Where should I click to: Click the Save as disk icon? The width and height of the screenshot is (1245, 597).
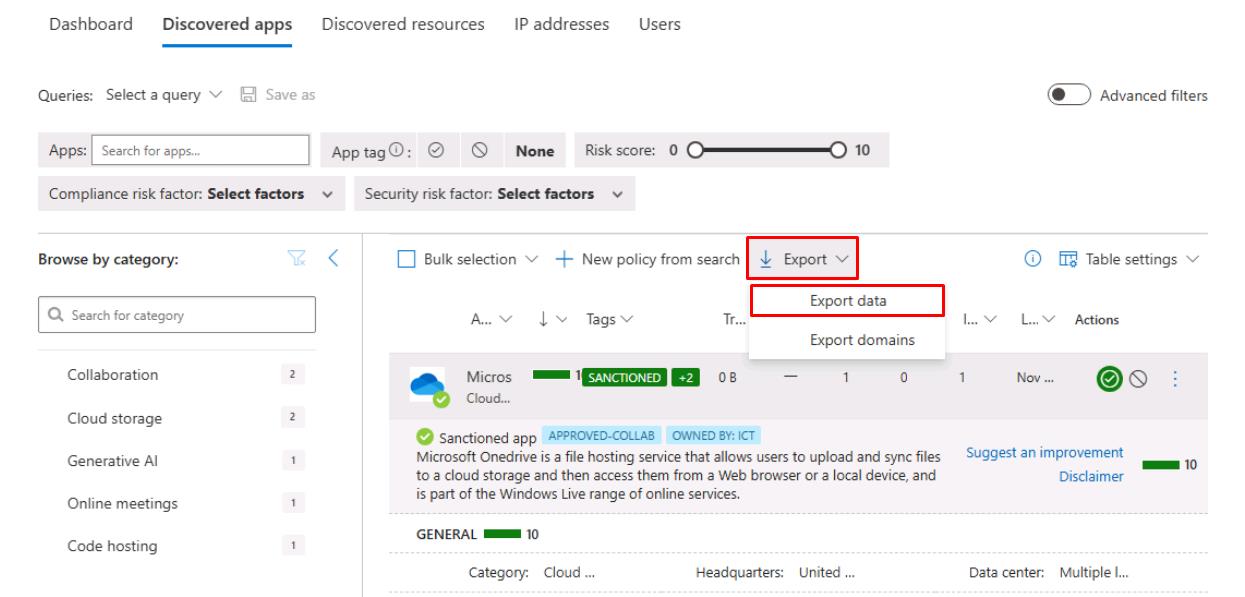247,95
